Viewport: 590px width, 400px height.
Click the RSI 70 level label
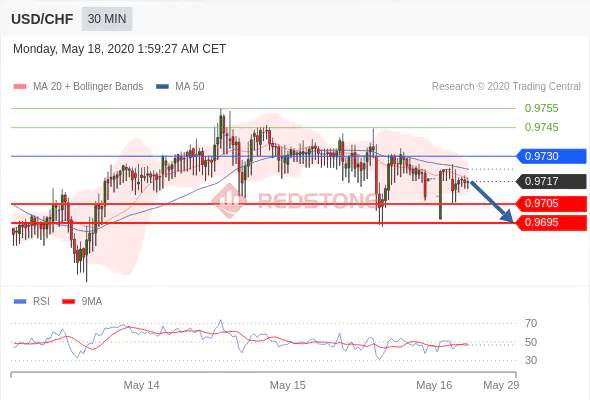tap(531, 323)
